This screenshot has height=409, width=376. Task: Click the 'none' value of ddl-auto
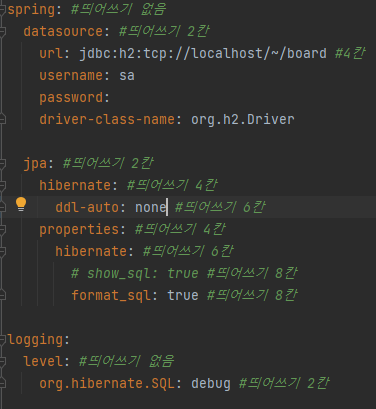(151, 208)
